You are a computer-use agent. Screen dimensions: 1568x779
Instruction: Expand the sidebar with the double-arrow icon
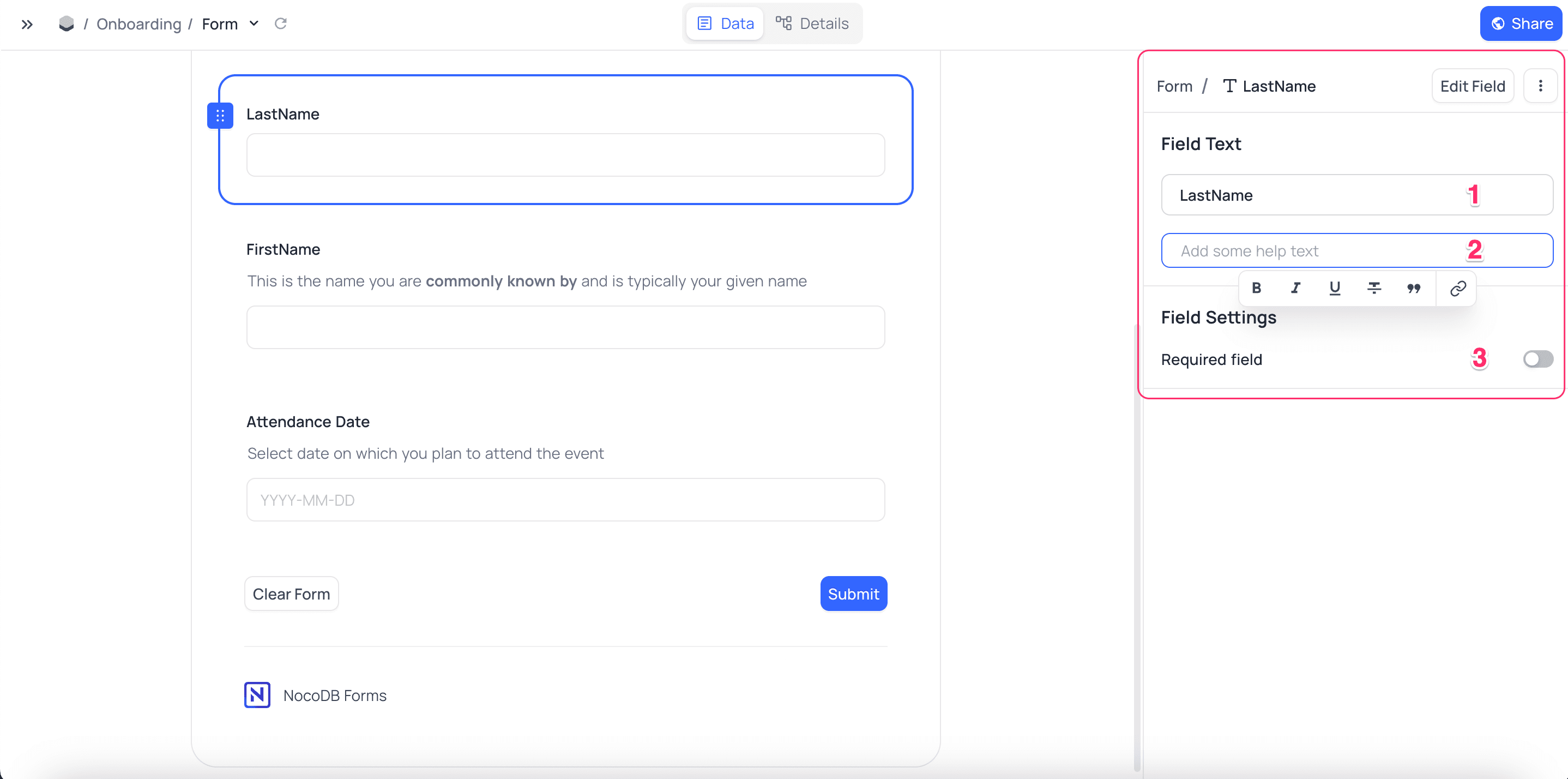(x=27, y=25)
